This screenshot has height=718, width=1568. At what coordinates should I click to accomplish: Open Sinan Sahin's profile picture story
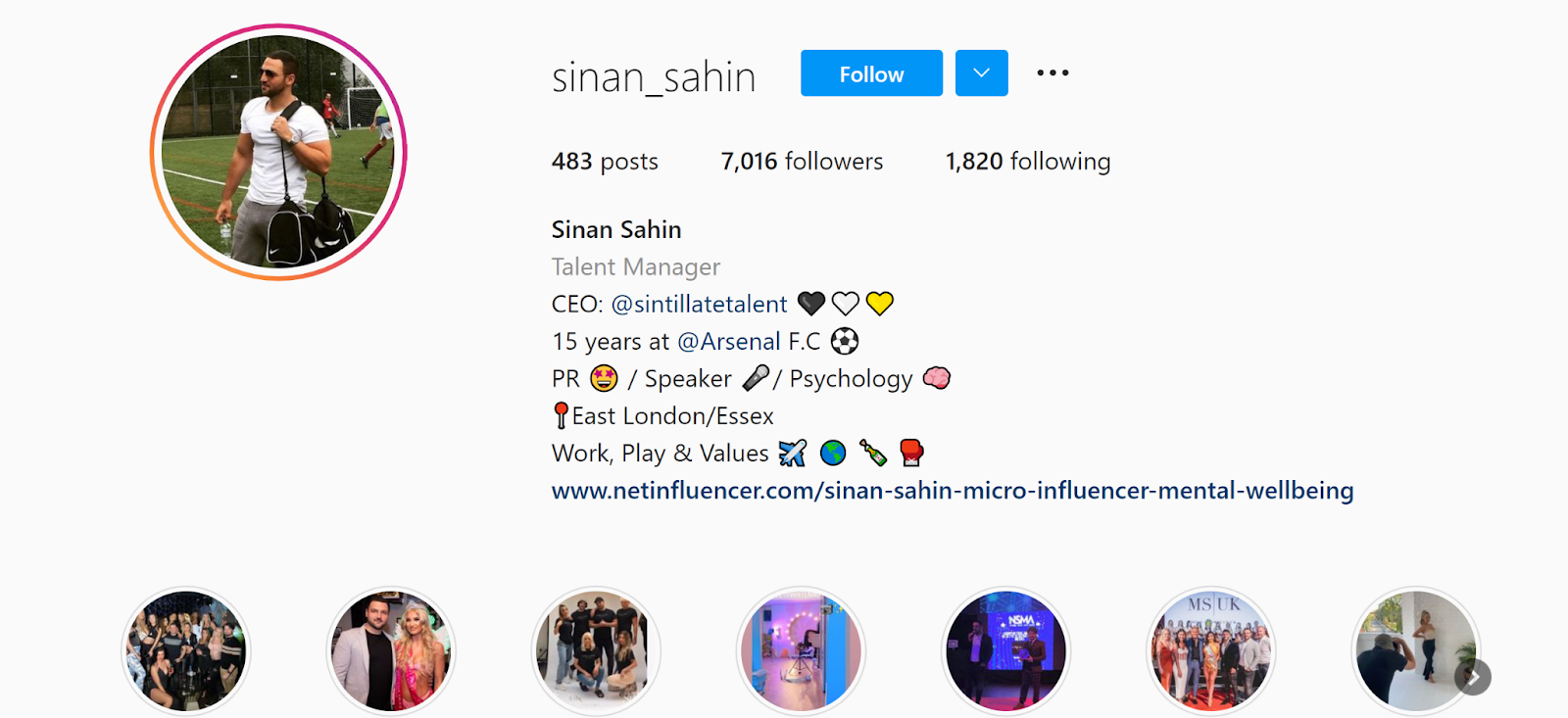coord(278,153)
